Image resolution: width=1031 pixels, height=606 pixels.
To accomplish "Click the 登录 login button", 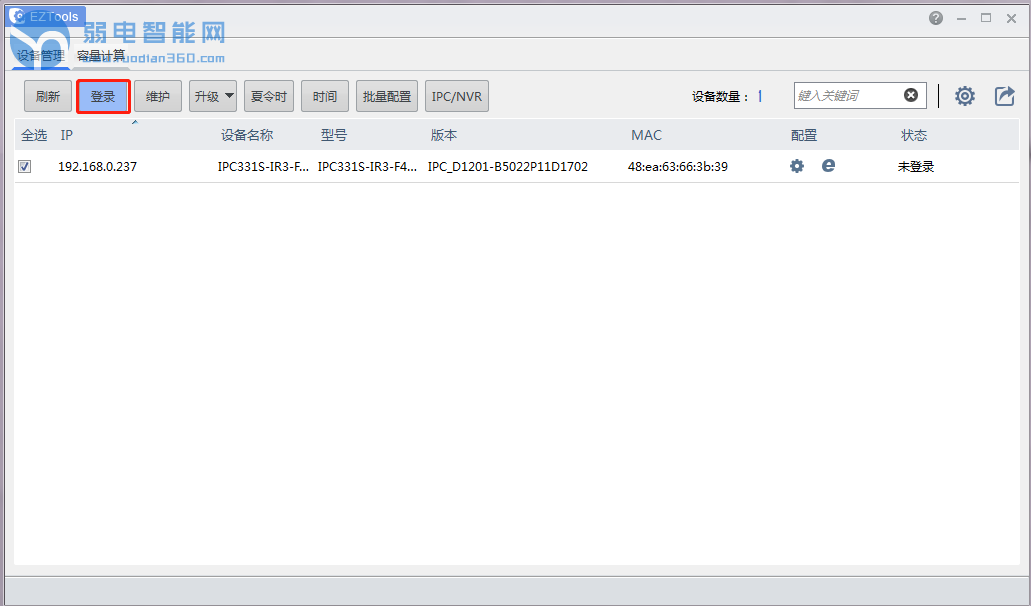I will pos(103,97).
